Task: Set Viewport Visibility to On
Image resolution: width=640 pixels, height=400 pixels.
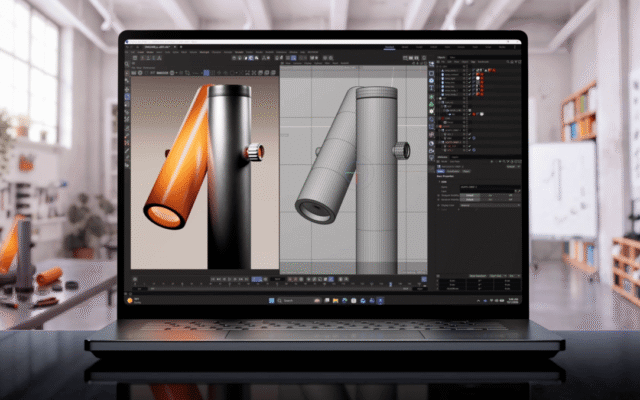Action: (x=490, y=196)
